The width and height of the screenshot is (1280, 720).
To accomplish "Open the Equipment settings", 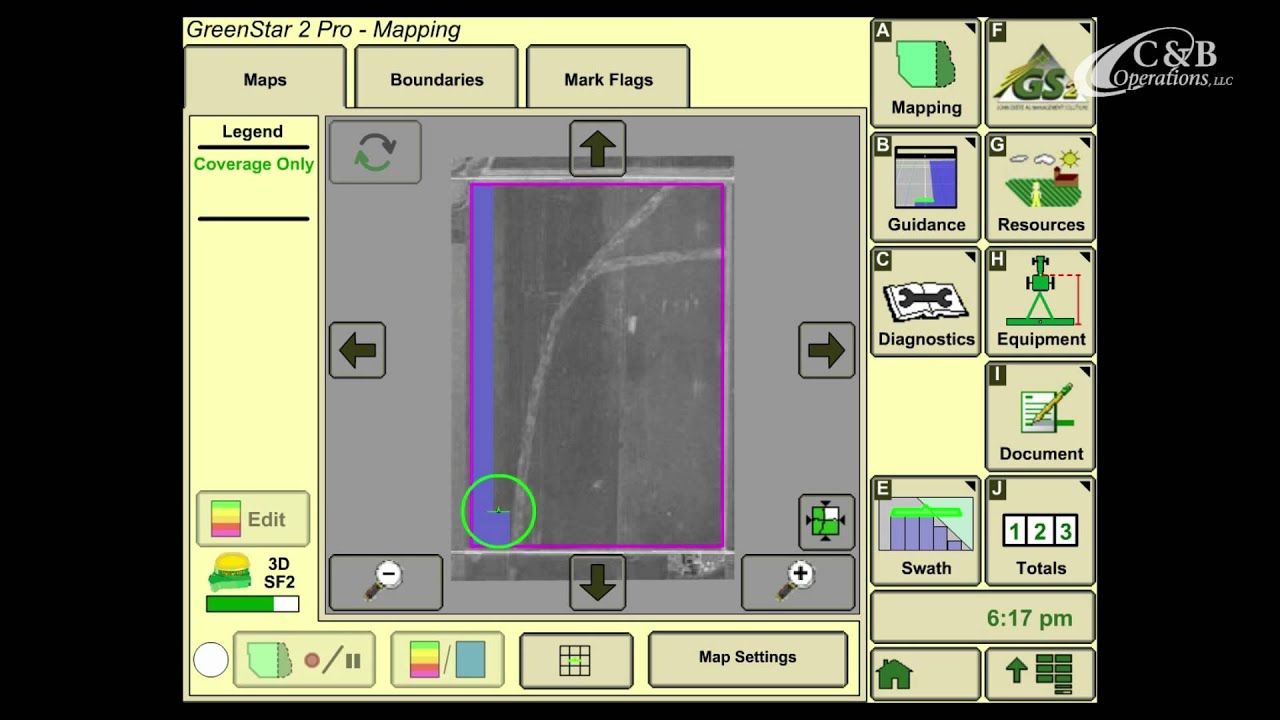I will [x=1040, y=302].
